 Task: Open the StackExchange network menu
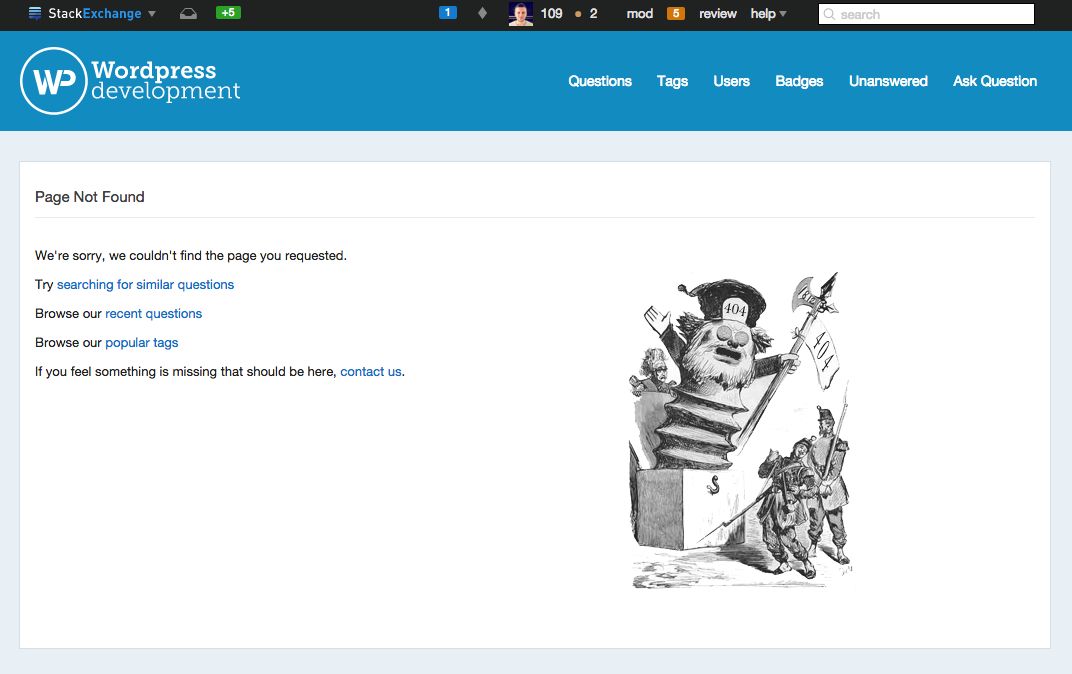92,14
